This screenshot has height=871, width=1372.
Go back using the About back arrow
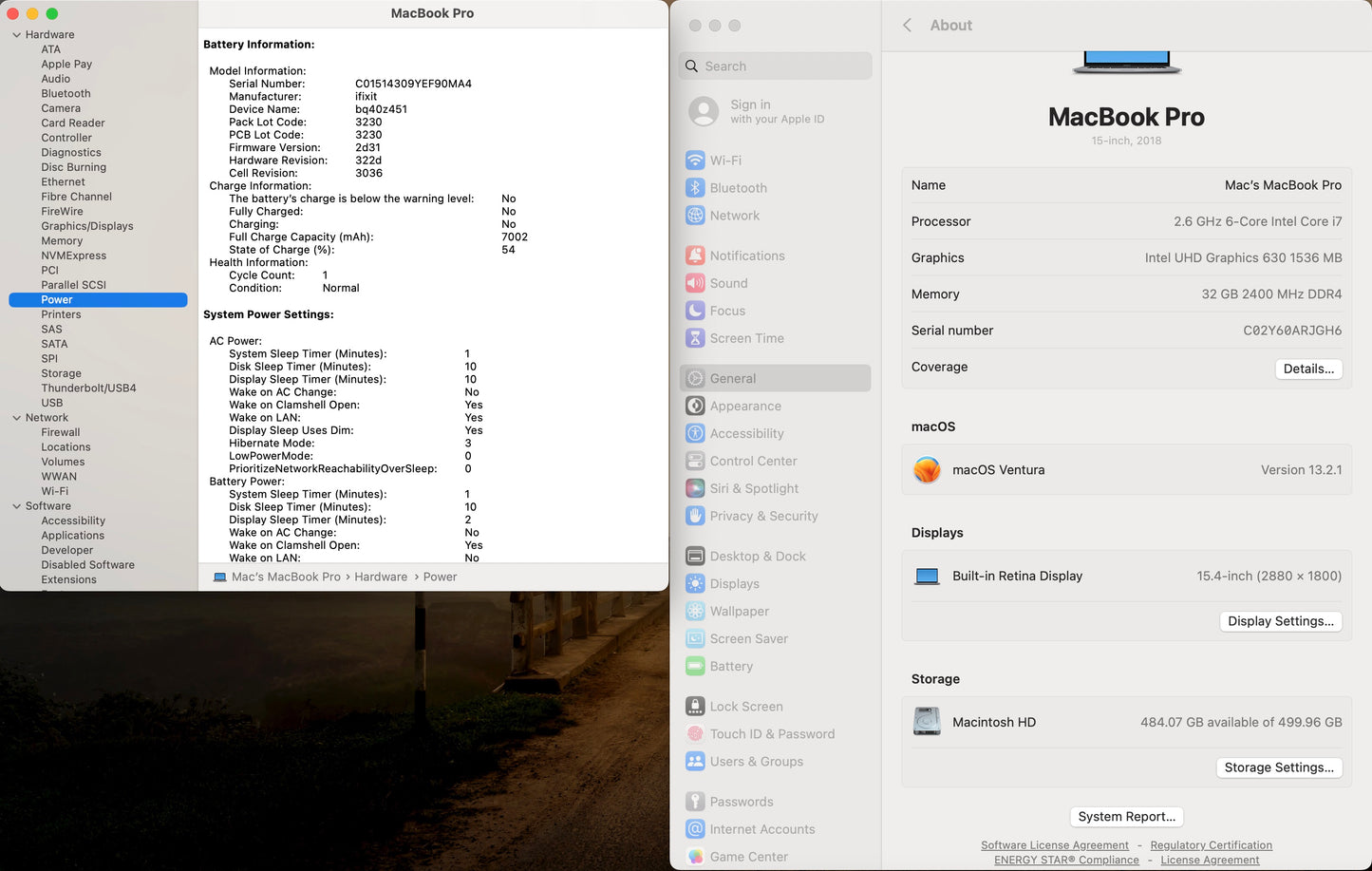click(x=907, y=26)
